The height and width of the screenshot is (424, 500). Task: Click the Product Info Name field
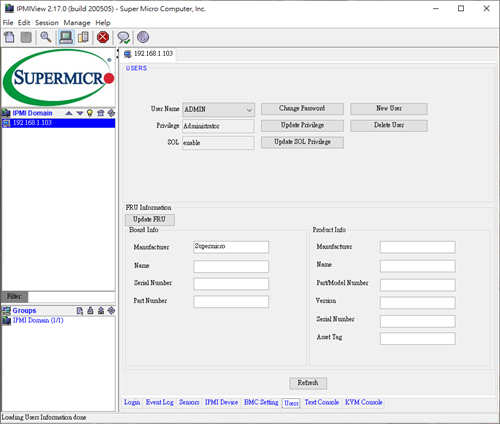click(x=417, y=266)
